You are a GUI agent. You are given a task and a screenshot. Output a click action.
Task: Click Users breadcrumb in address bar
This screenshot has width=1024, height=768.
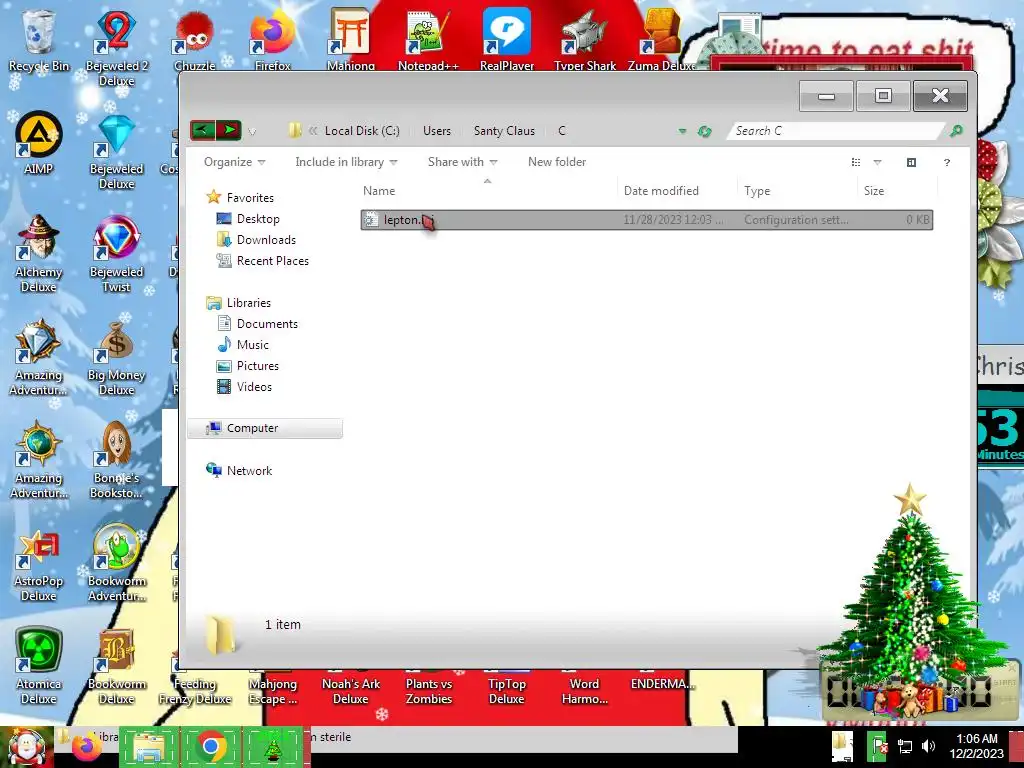coord(437,131)
